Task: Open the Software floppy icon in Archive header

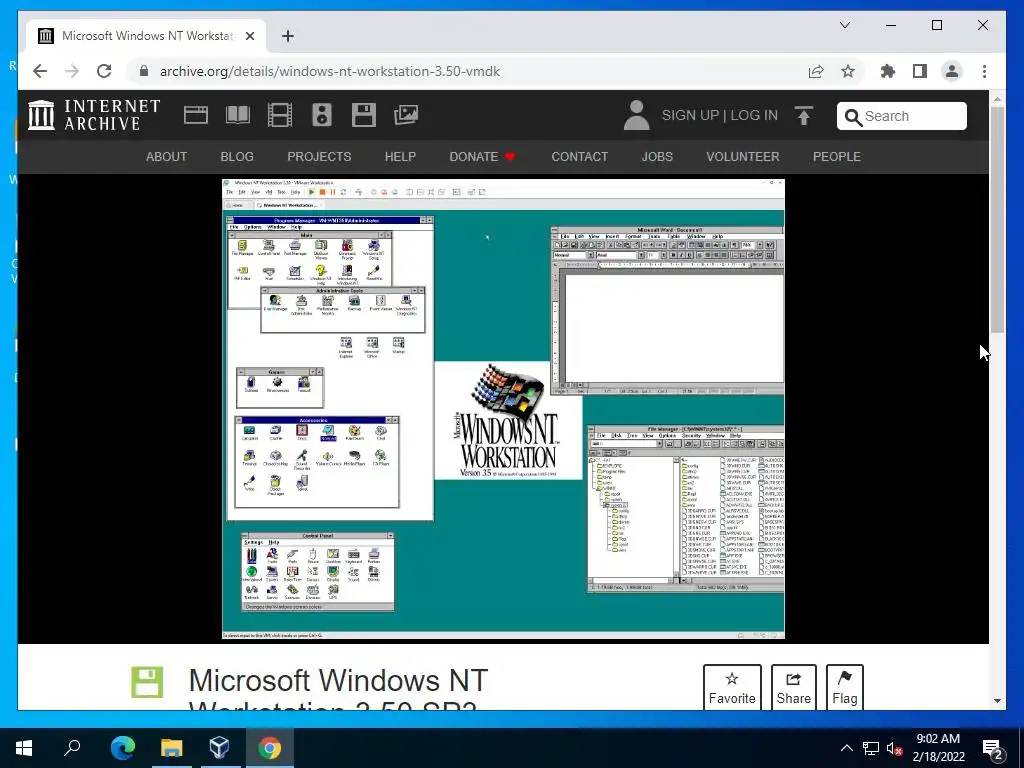Action: coord(364,115)
